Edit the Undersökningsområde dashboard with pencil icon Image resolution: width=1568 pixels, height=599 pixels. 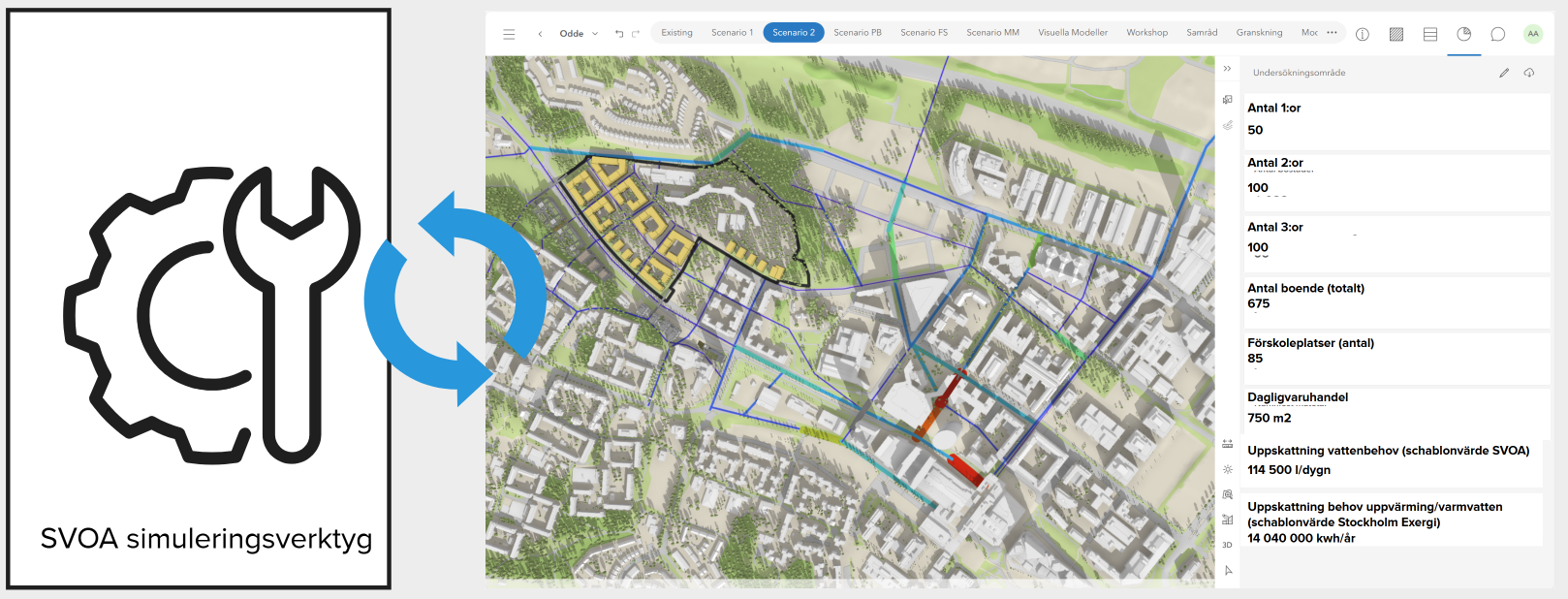(x=1504, y=73)
